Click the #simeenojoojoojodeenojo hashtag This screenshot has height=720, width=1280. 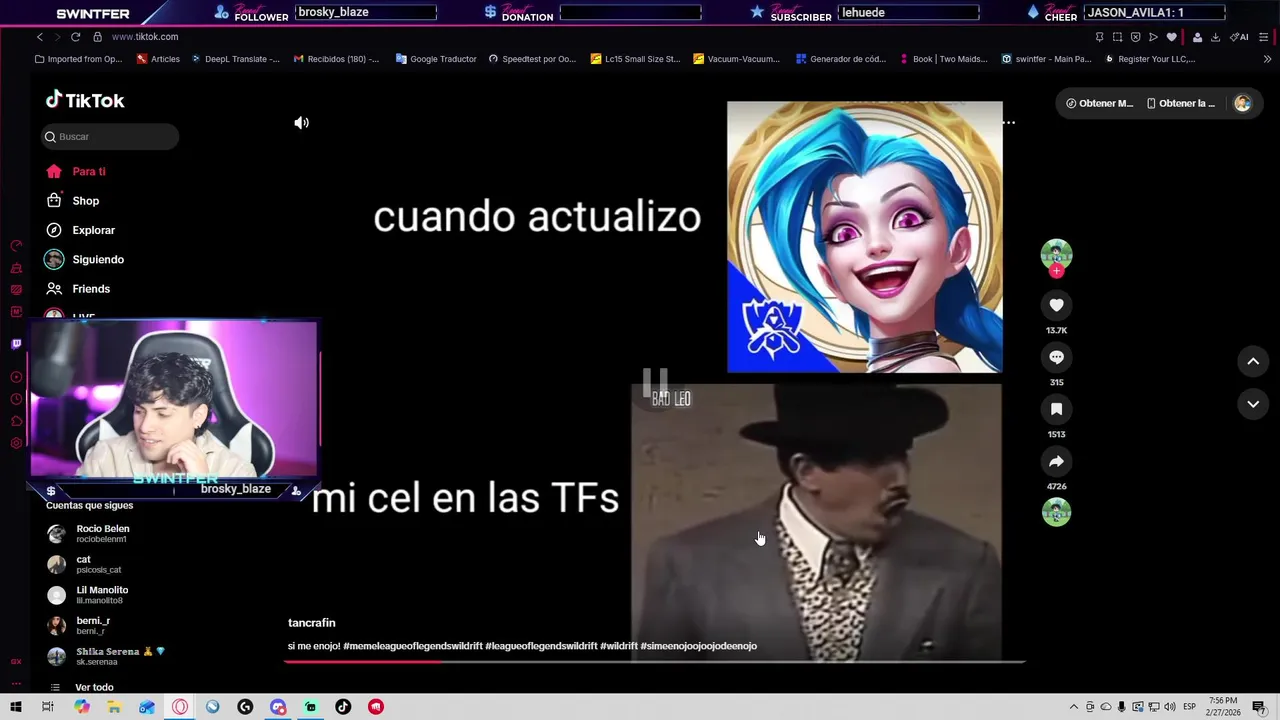coord(698,646)
